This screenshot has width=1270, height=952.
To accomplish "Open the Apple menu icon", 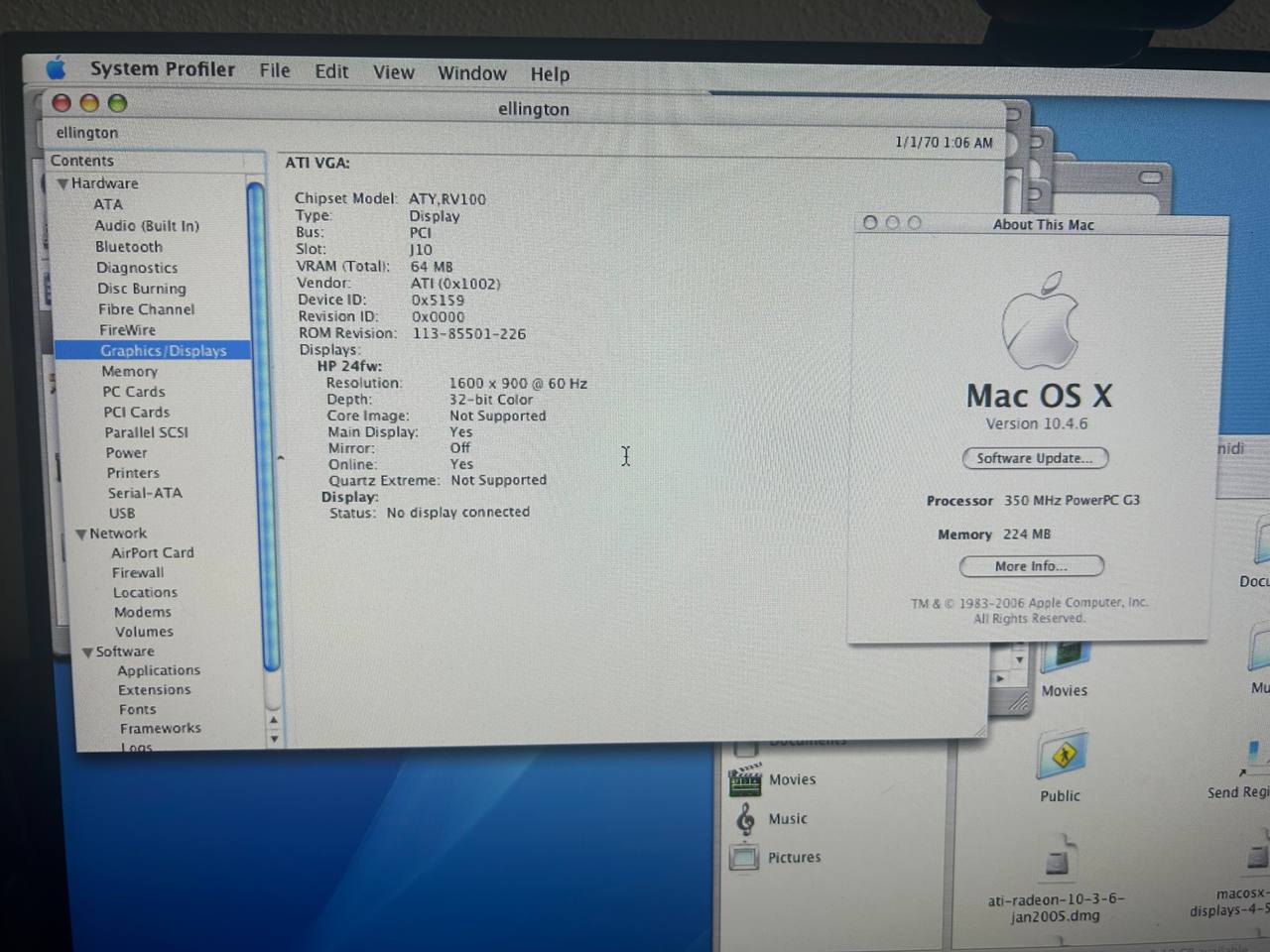I will click(57, 68).
